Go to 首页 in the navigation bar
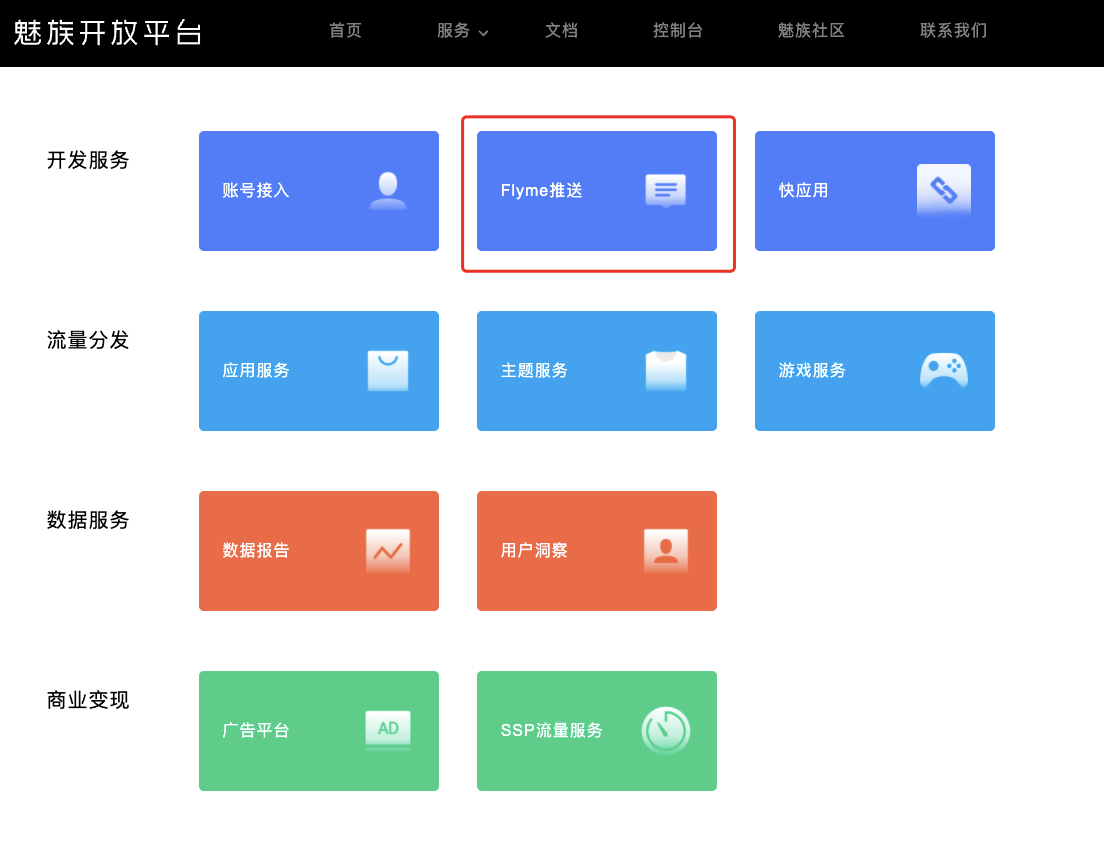 [345, 30]
